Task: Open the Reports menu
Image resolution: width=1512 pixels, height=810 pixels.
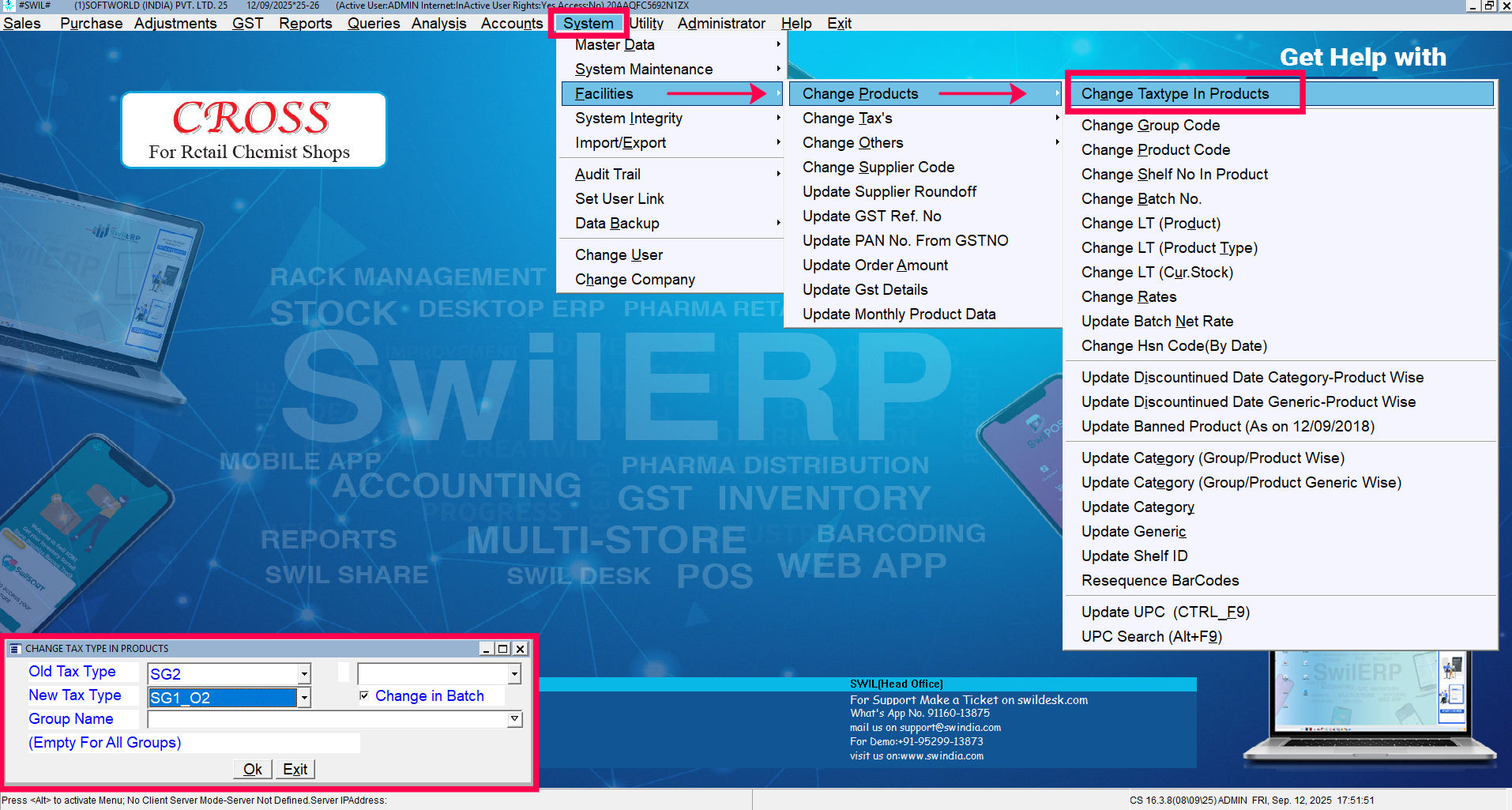Action: [305, 23]
